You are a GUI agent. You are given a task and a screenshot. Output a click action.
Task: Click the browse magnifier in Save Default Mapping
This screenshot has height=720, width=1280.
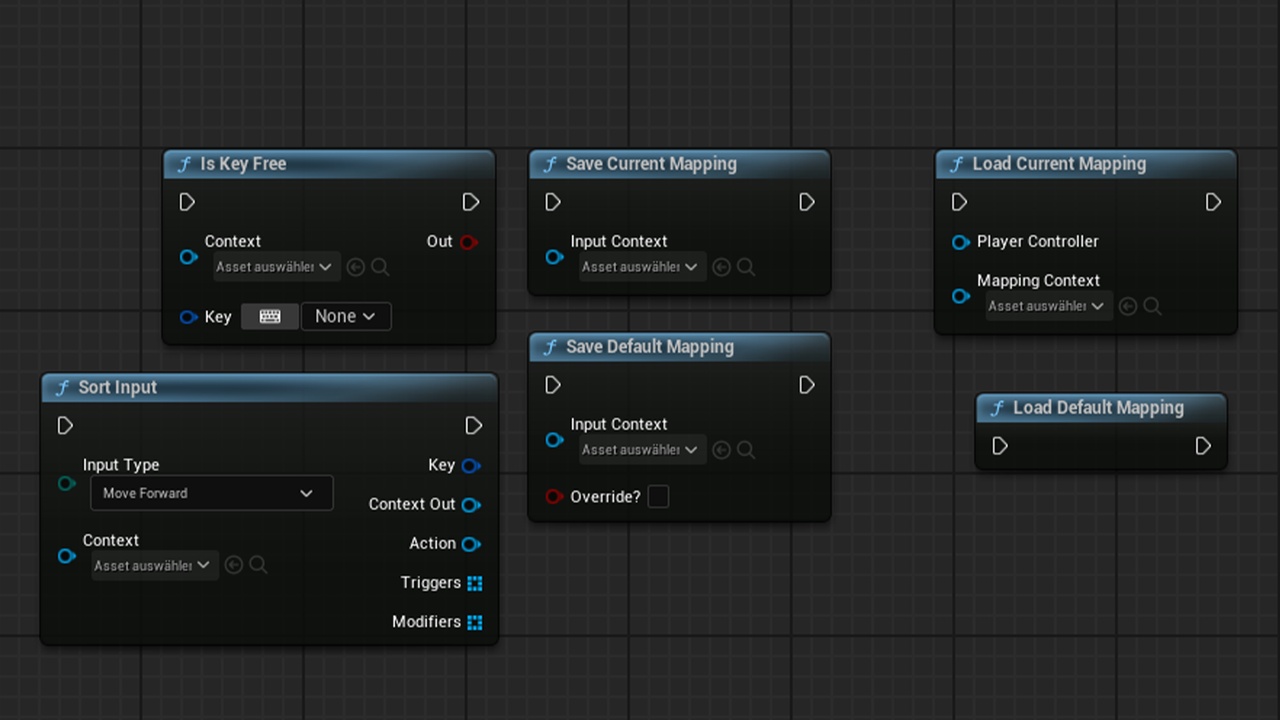coord(746,450)
